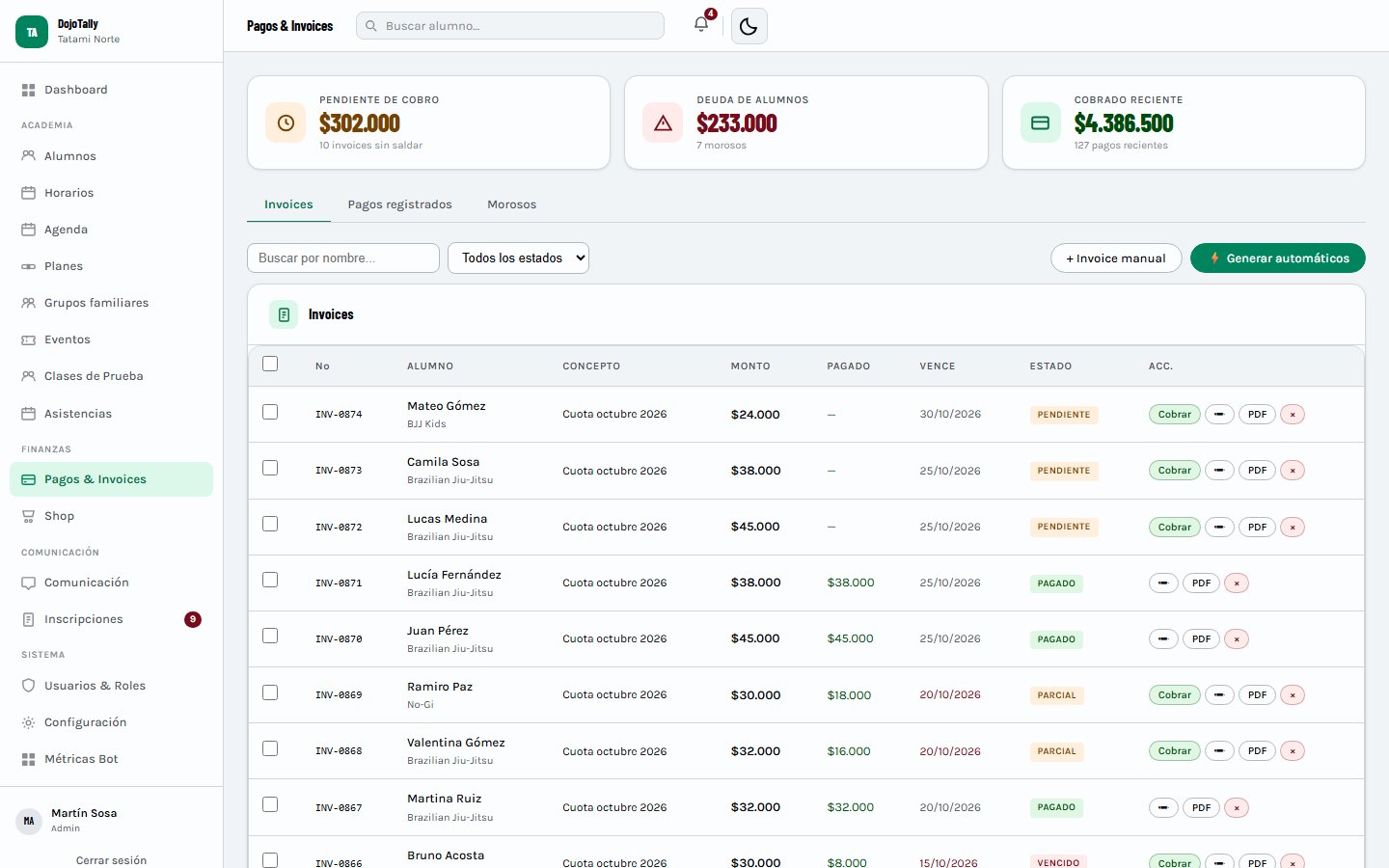Open the Morosos tab

(511, 204)
